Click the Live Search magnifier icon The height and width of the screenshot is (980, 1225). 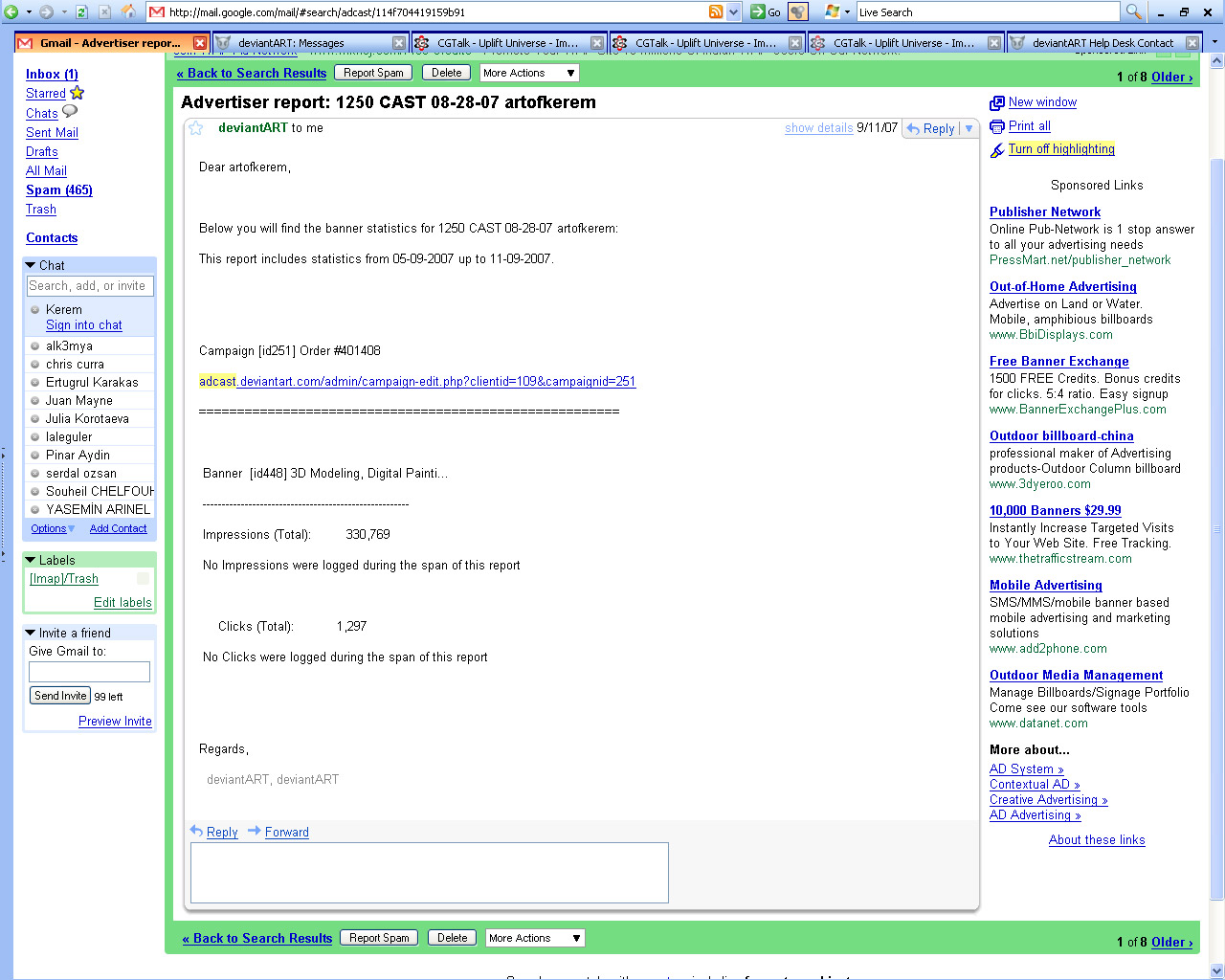click(1133, 11)
